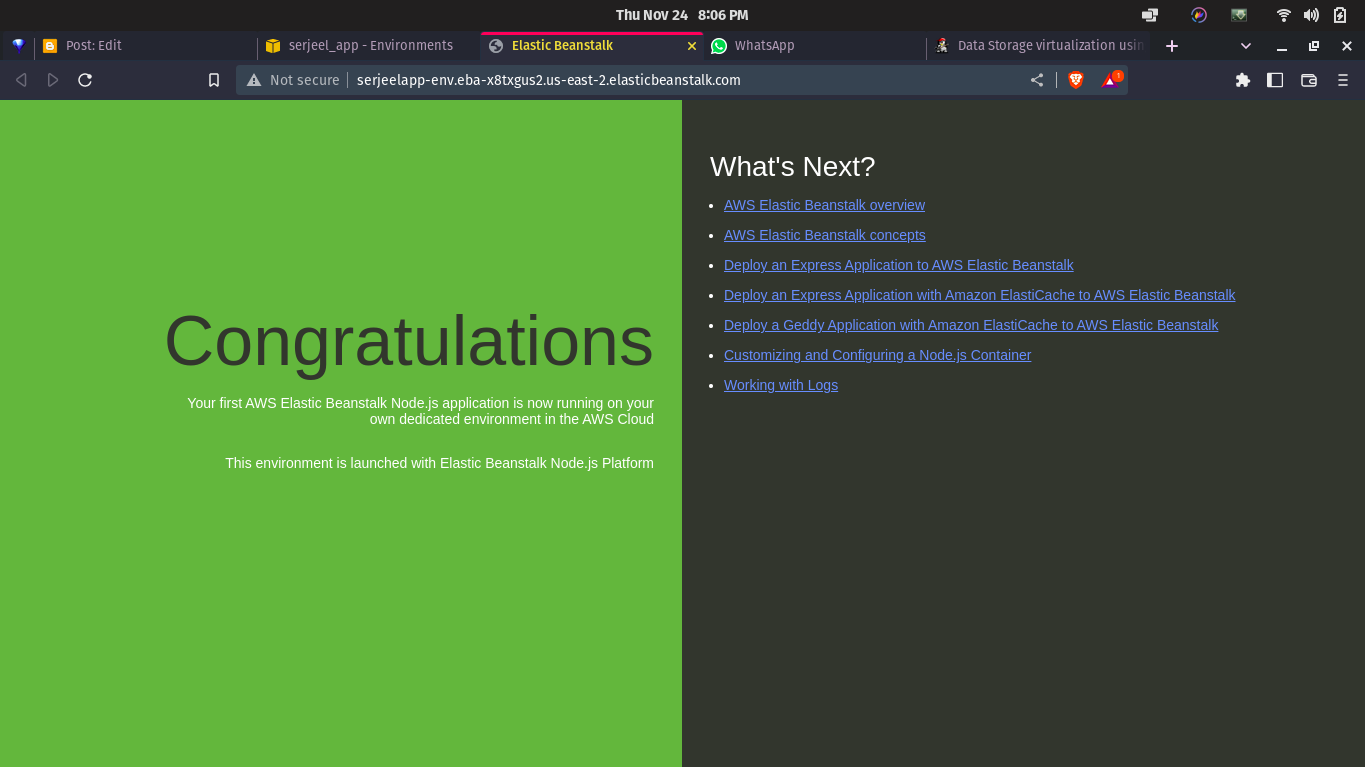The height and width of the screenshot is (767, 1365).
Task: Close the Elastic Beanstalk tab
Action: tap(691, 46)
